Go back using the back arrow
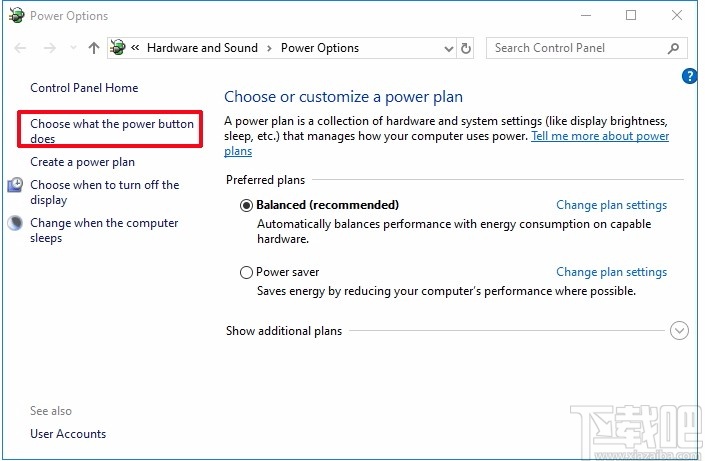The width and height of the screenshot is (705, 461). 21,48
